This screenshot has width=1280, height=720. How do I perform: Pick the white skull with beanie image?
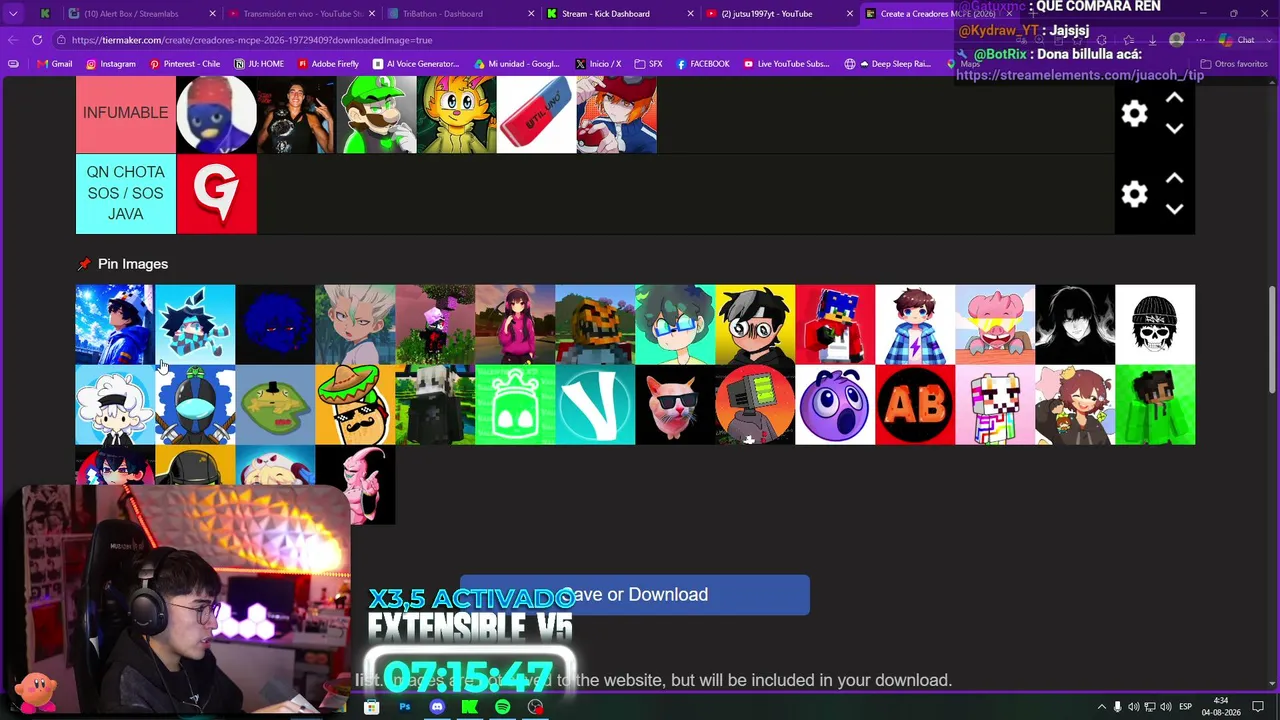click(1155, 325)
